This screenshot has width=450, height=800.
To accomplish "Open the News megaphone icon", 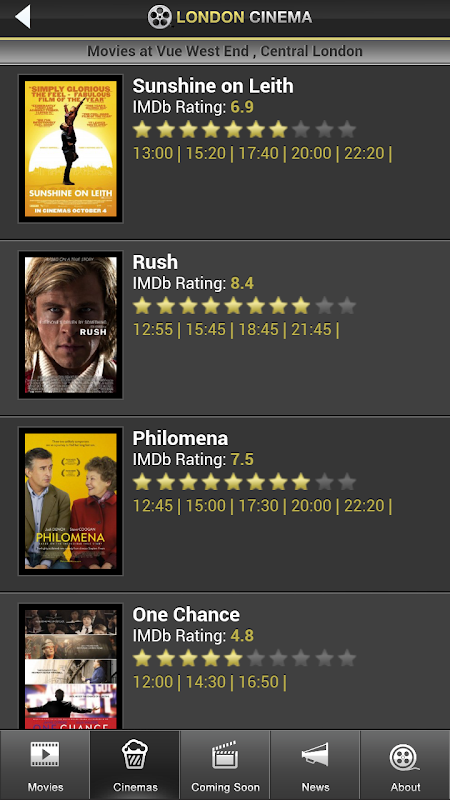I will pyautogui.click(x=315, y=756).
